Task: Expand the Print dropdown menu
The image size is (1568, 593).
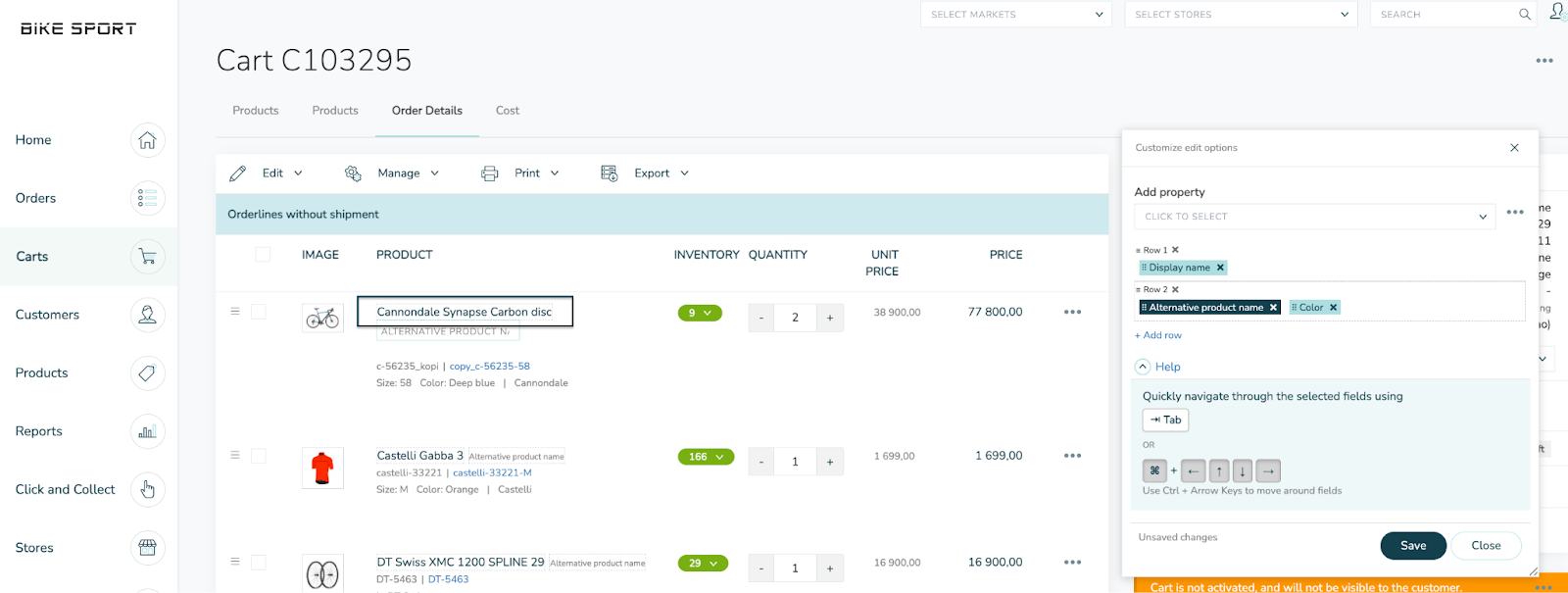Action: pyautogui.click(x=555, y=173)
